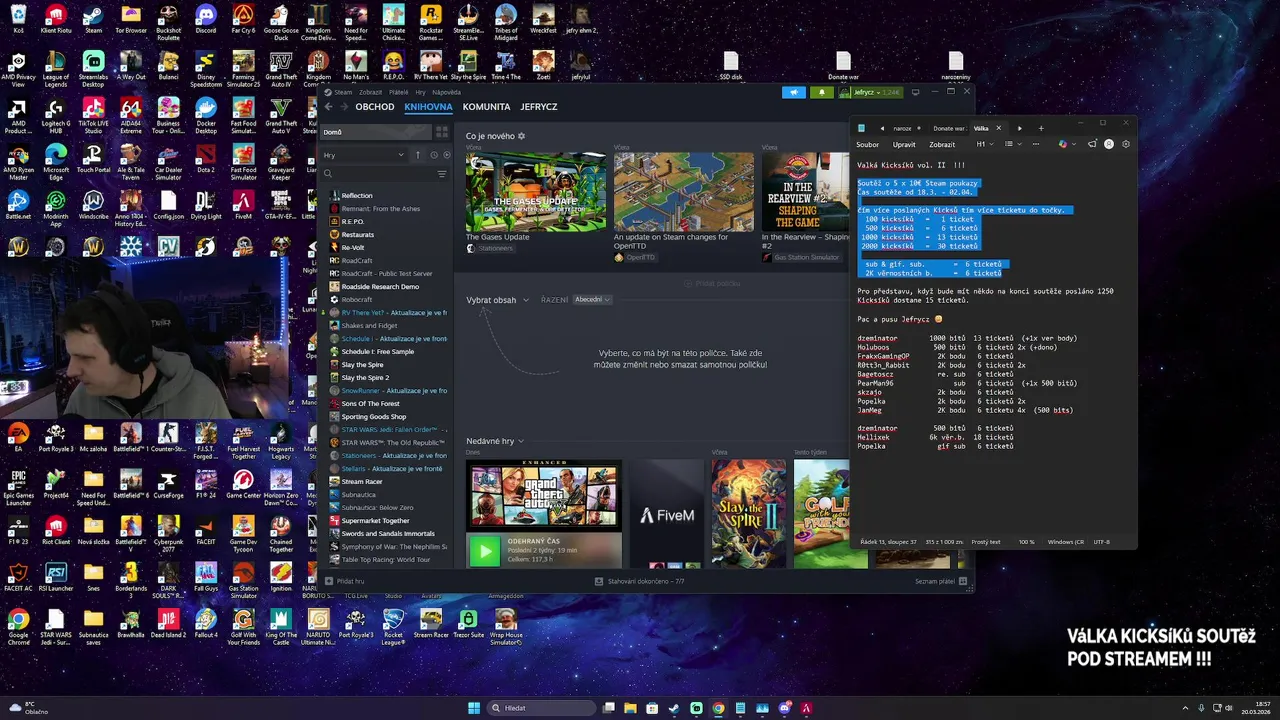The image size is (1280, 720).
Task: Switch to KOMUNITA tab in Steam
Action: [486, 106]
